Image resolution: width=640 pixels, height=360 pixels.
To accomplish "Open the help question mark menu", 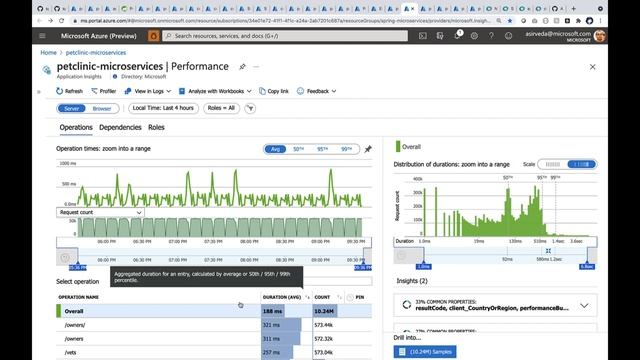I will tap(491, 36).
